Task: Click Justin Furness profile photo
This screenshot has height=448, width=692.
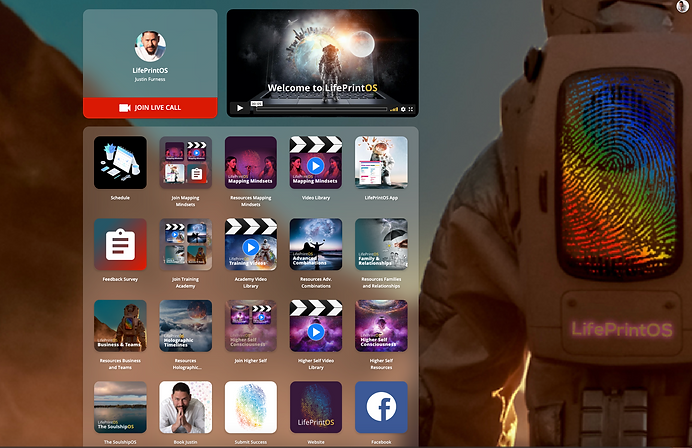Action: tap(150, 46)
